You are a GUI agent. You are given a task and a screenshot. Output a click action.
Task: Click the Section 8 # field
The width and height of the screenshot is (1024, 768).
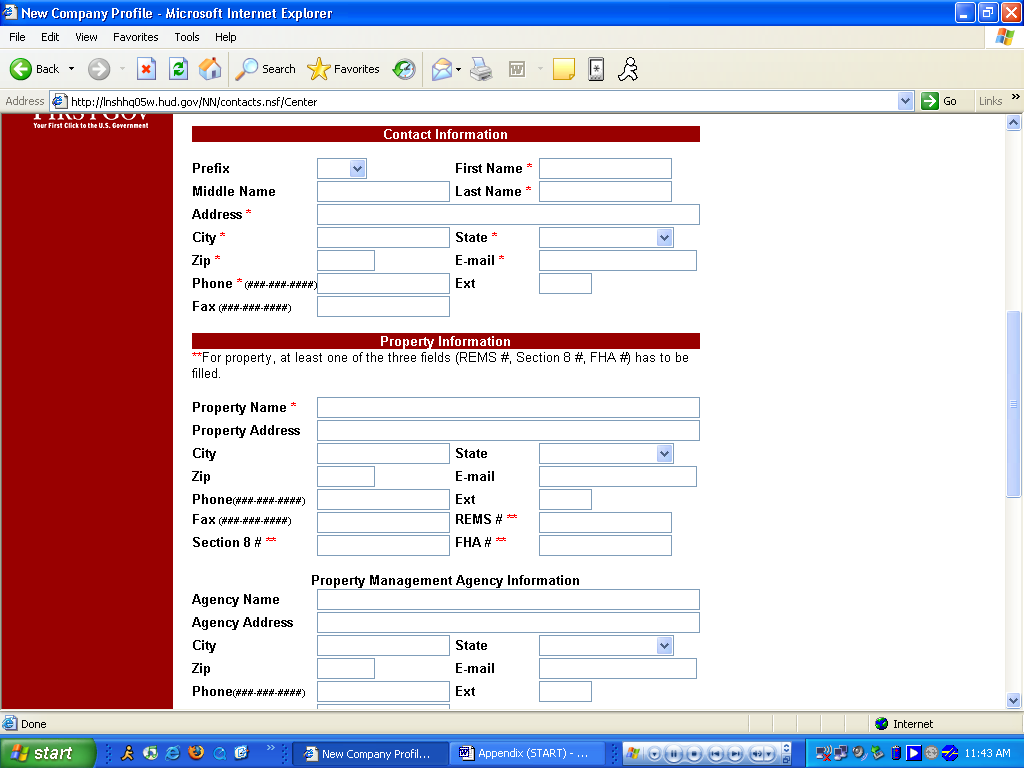(x=383, y=545)
